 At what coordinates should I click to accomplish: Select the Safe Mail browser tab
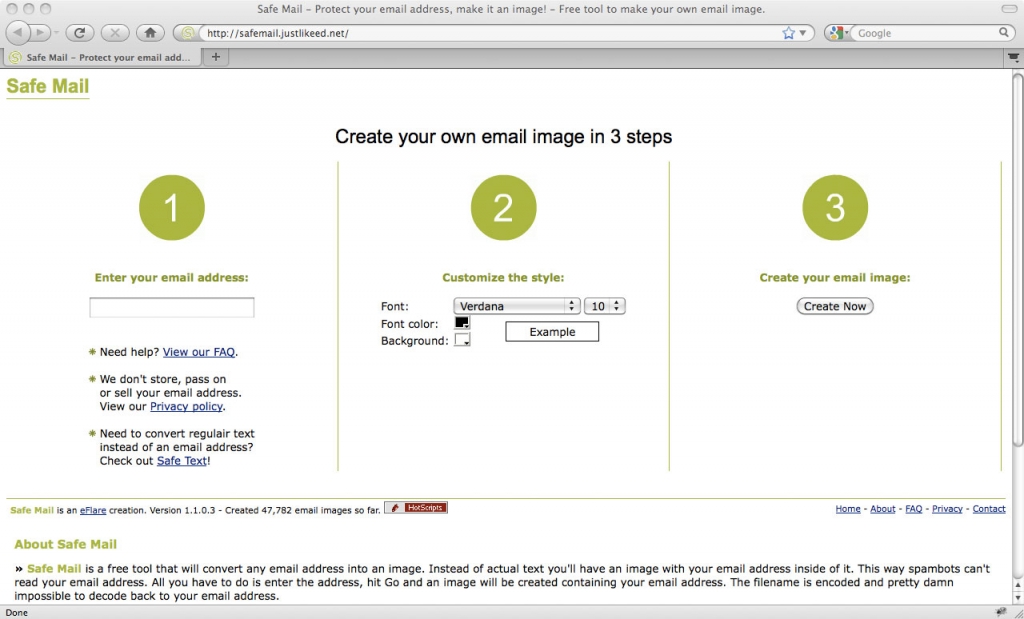101,57
